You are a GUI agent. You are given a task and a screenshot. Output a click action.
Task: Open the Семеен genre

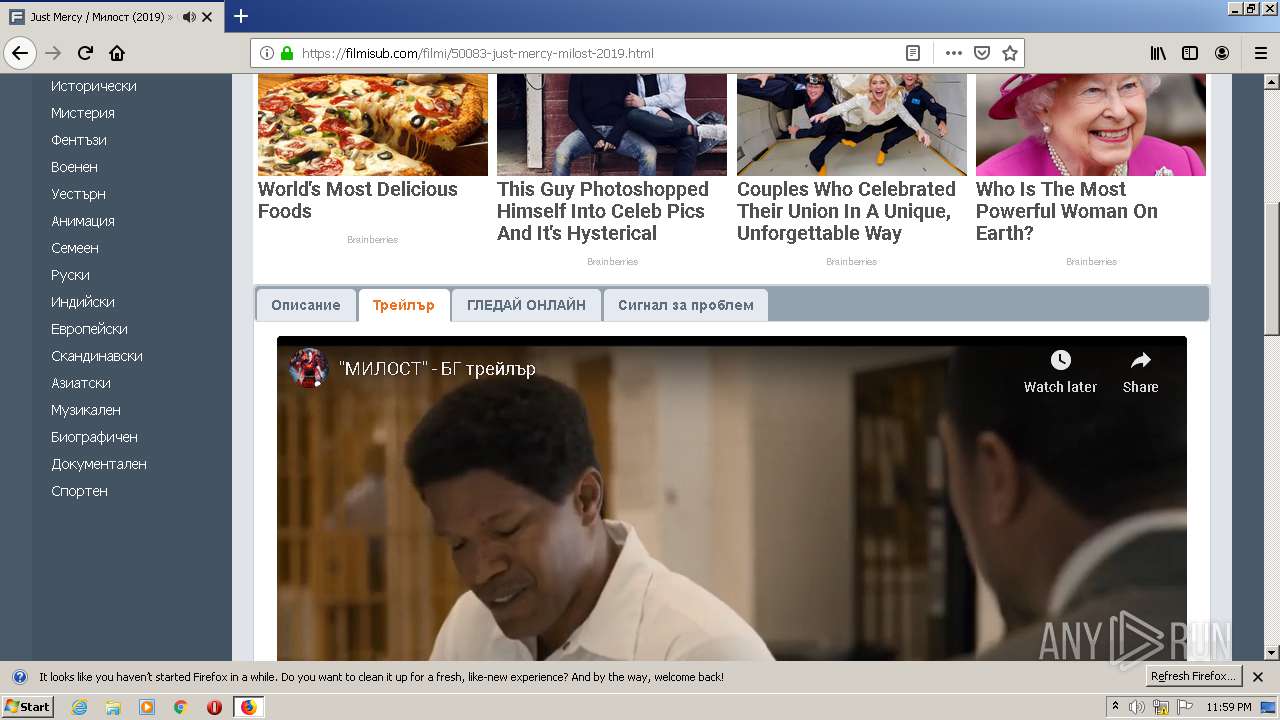75,248
